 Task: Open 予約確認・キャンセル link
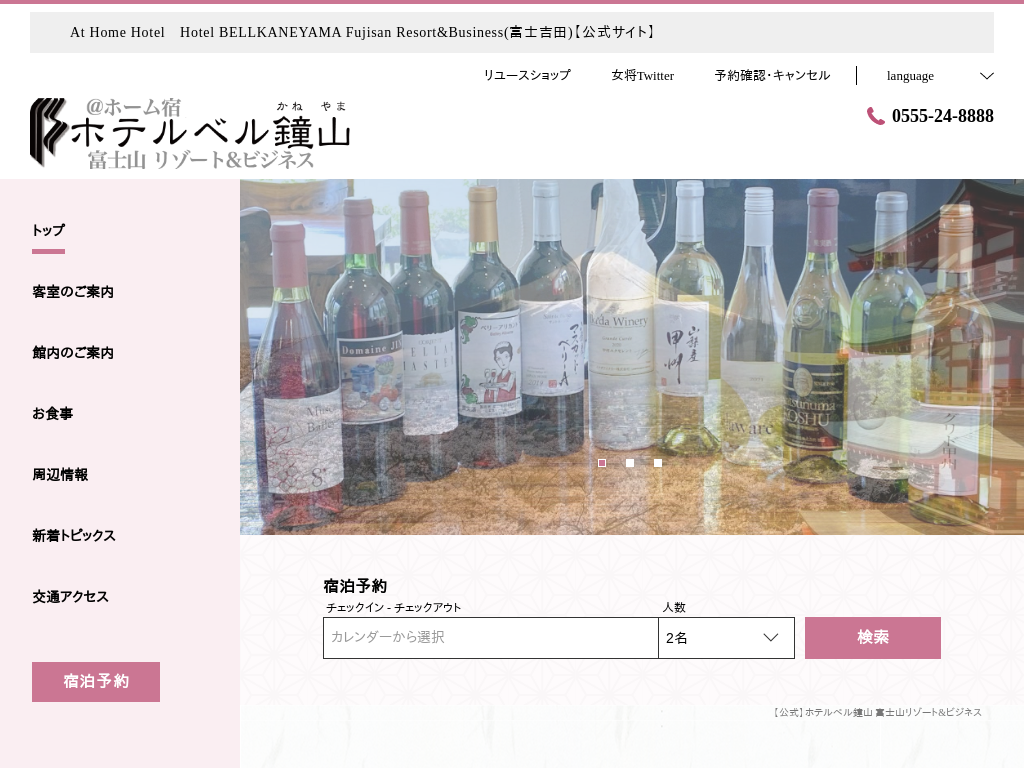click(x=773, y=76)
